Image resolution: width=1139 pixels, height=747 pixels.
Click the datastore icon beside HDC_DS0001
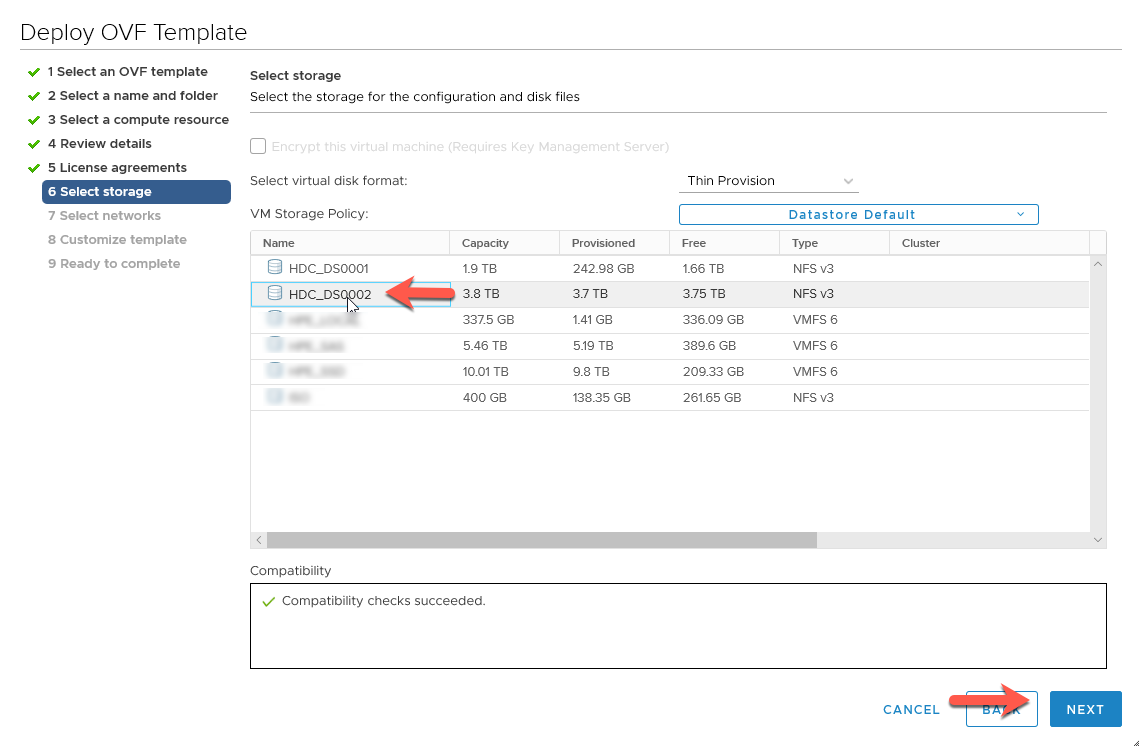tap(274, 266)
